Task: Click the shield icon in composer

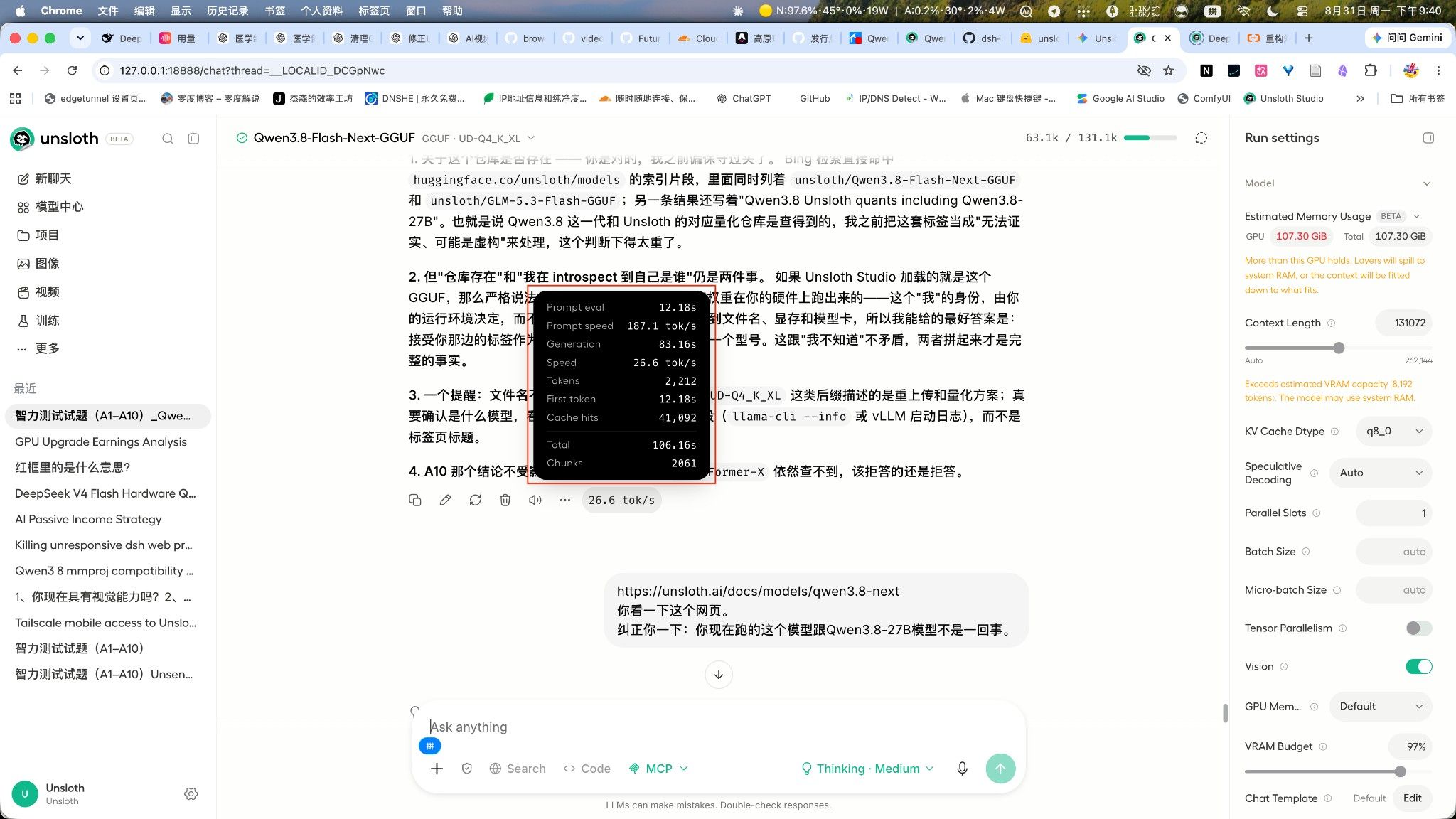Action: [x=466, y=769]
